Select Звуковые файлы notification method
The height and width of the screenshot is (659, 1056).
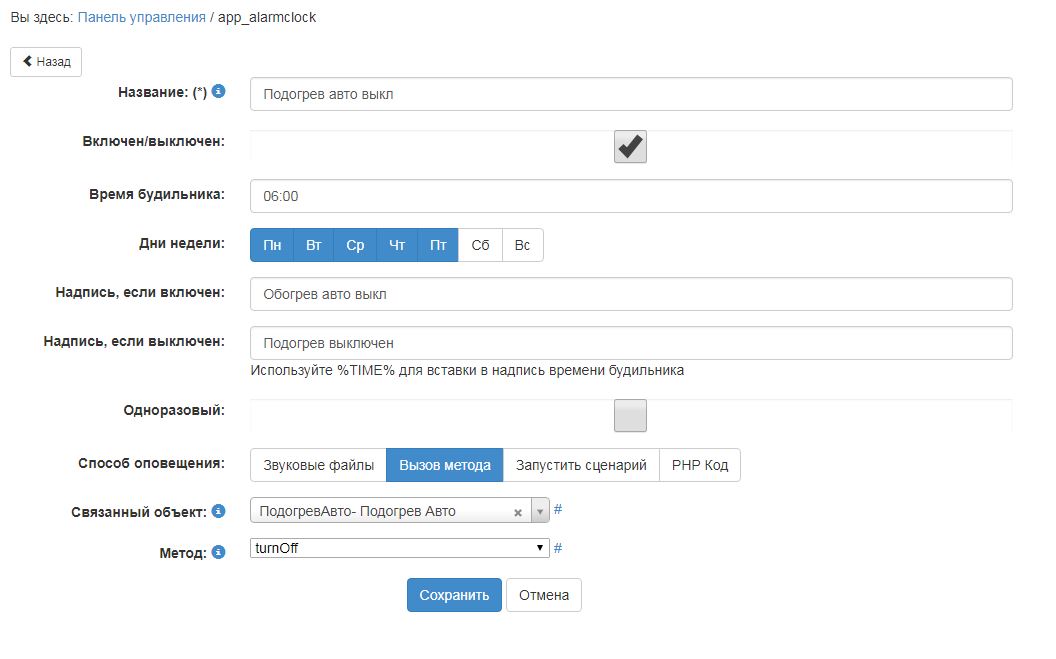tap(318, 465)
